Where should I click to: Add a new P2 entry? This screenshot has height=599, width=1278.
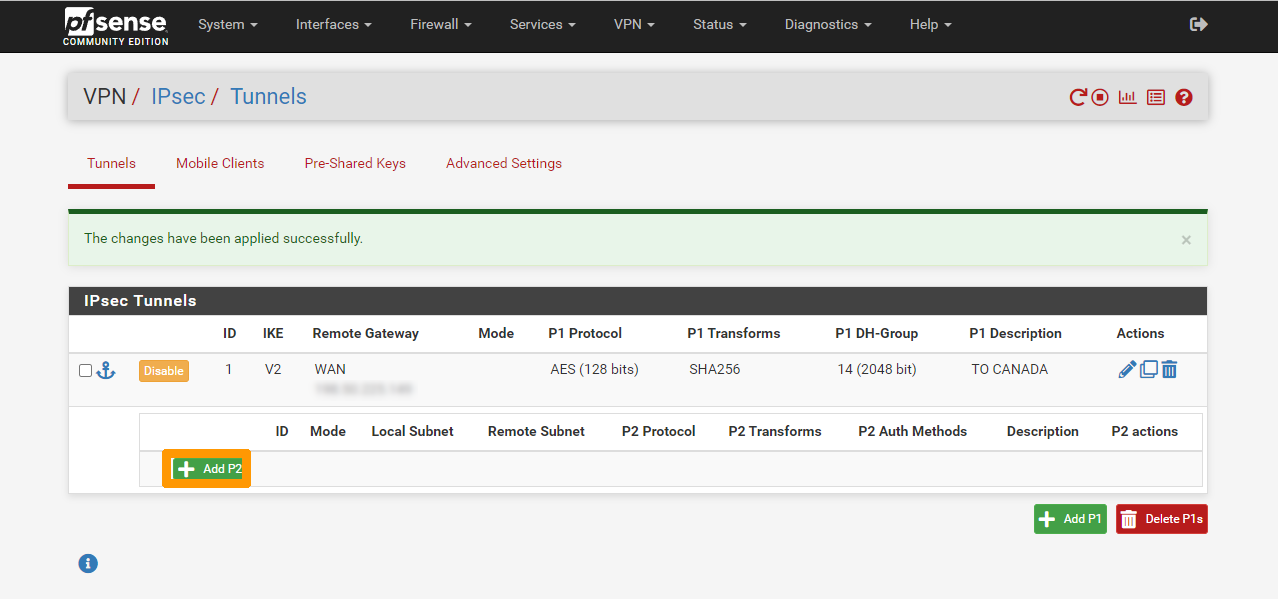(x=206, y=468)
